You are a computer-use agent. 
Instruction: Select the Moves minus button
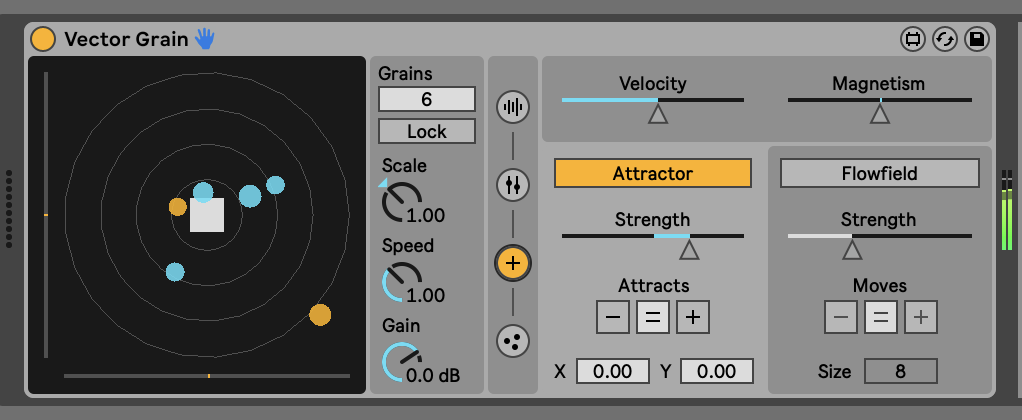[841, 318]
